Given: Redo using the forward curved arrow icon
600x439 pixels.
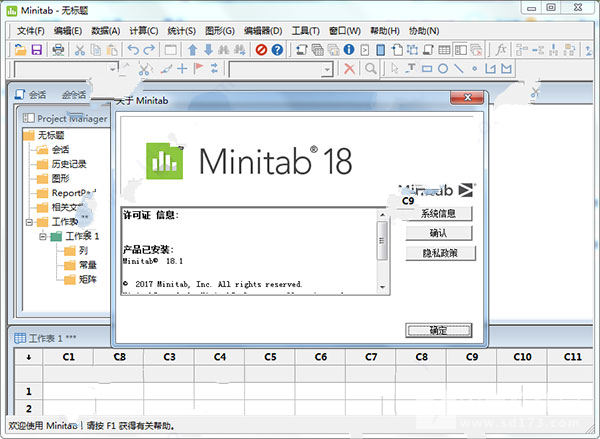Looking at the screenshot, I should tap(149, 50).
